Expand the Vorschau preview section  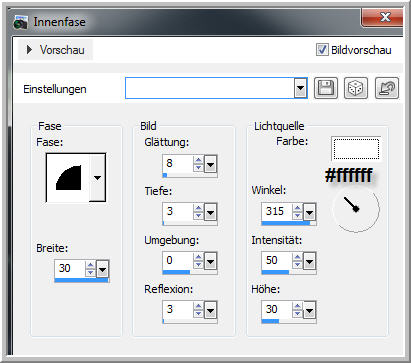[x=29, y=50]
